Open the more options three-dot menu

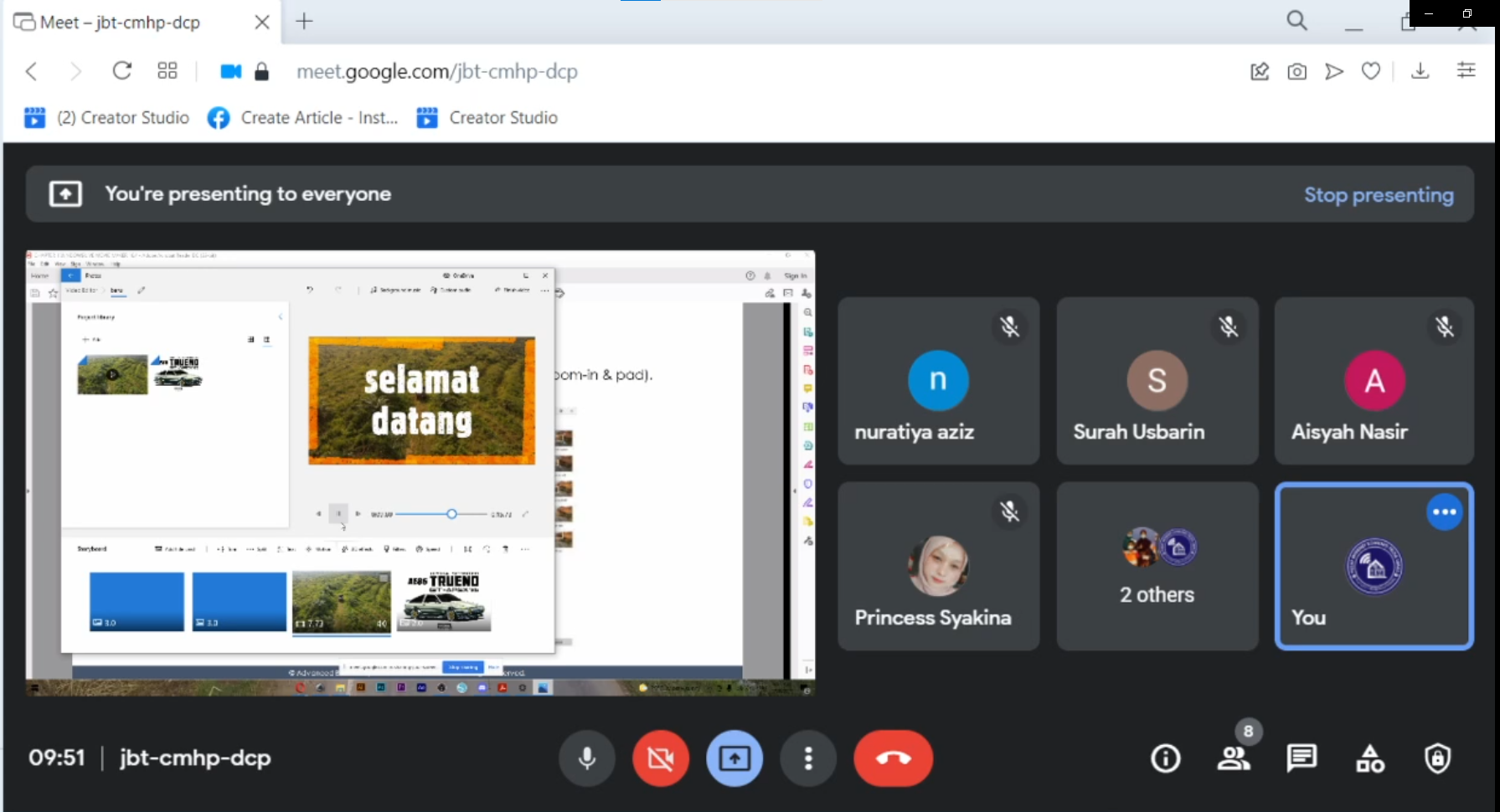808,758
